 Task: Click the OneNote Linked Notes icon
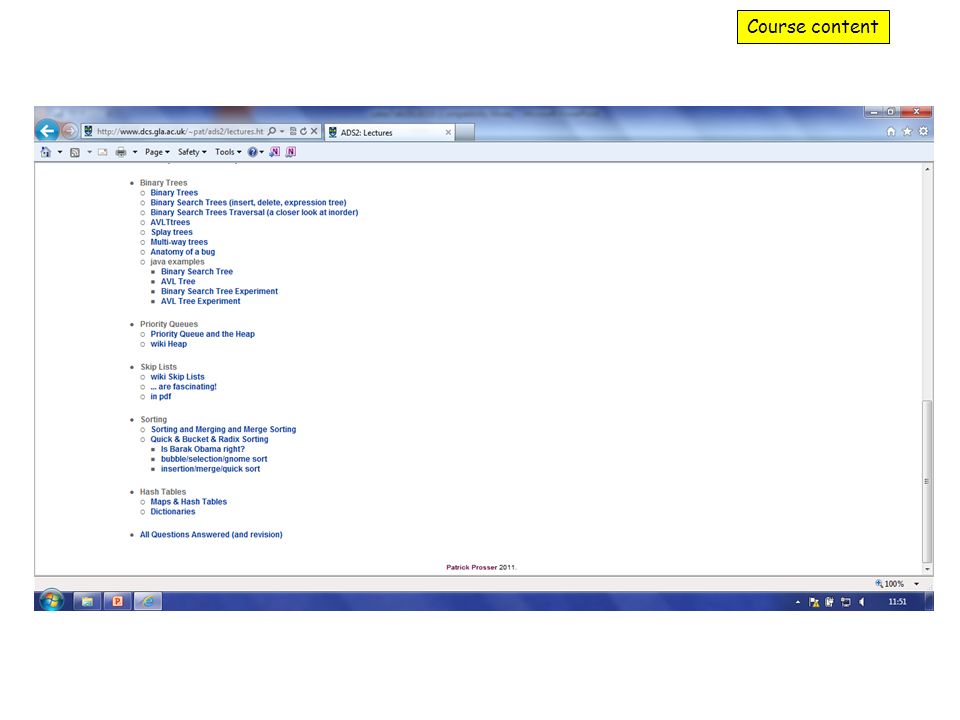pyautogui.click(x=291, y=152)
